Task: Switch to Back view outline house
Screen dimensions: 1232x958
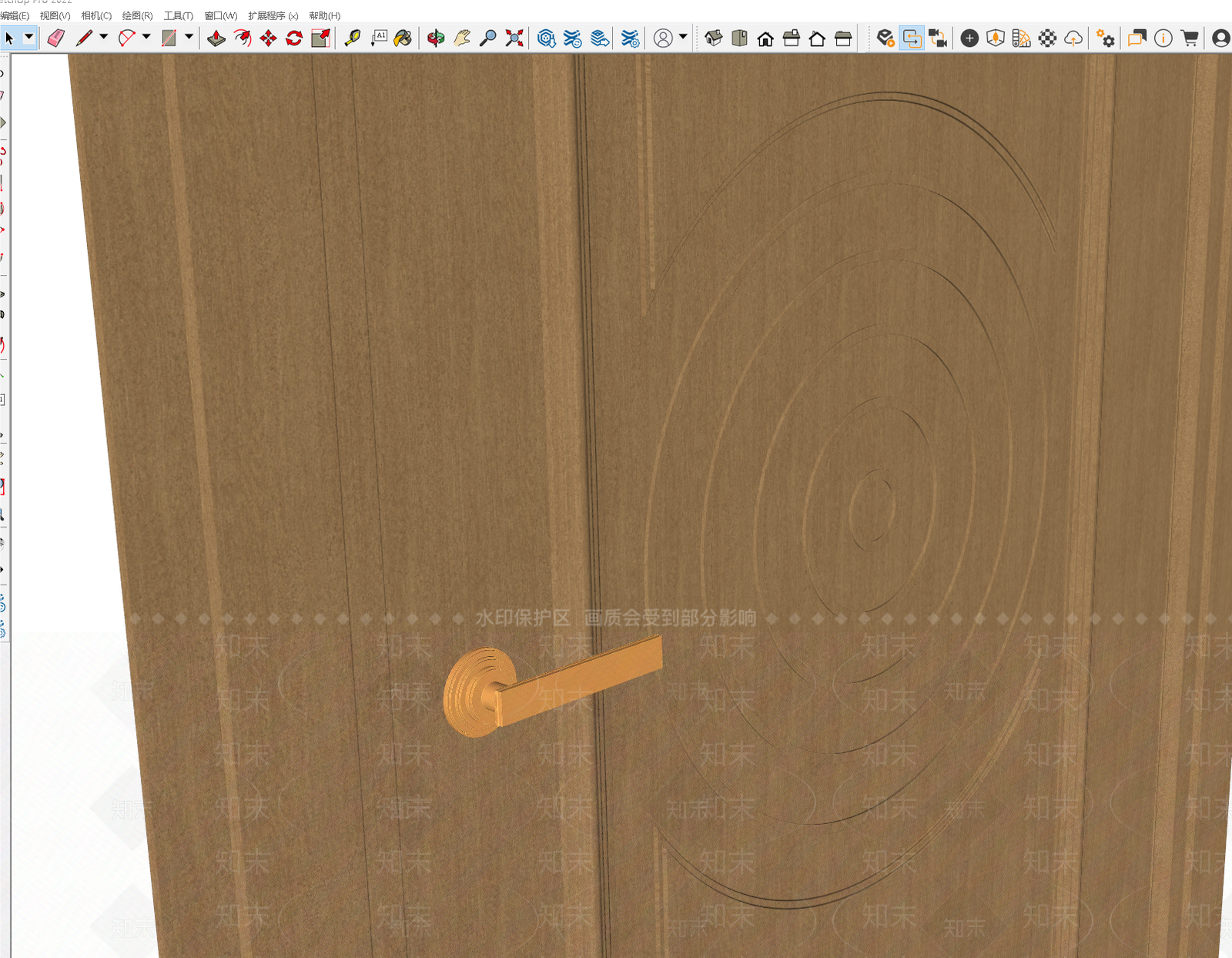Action: pos(817,38)
